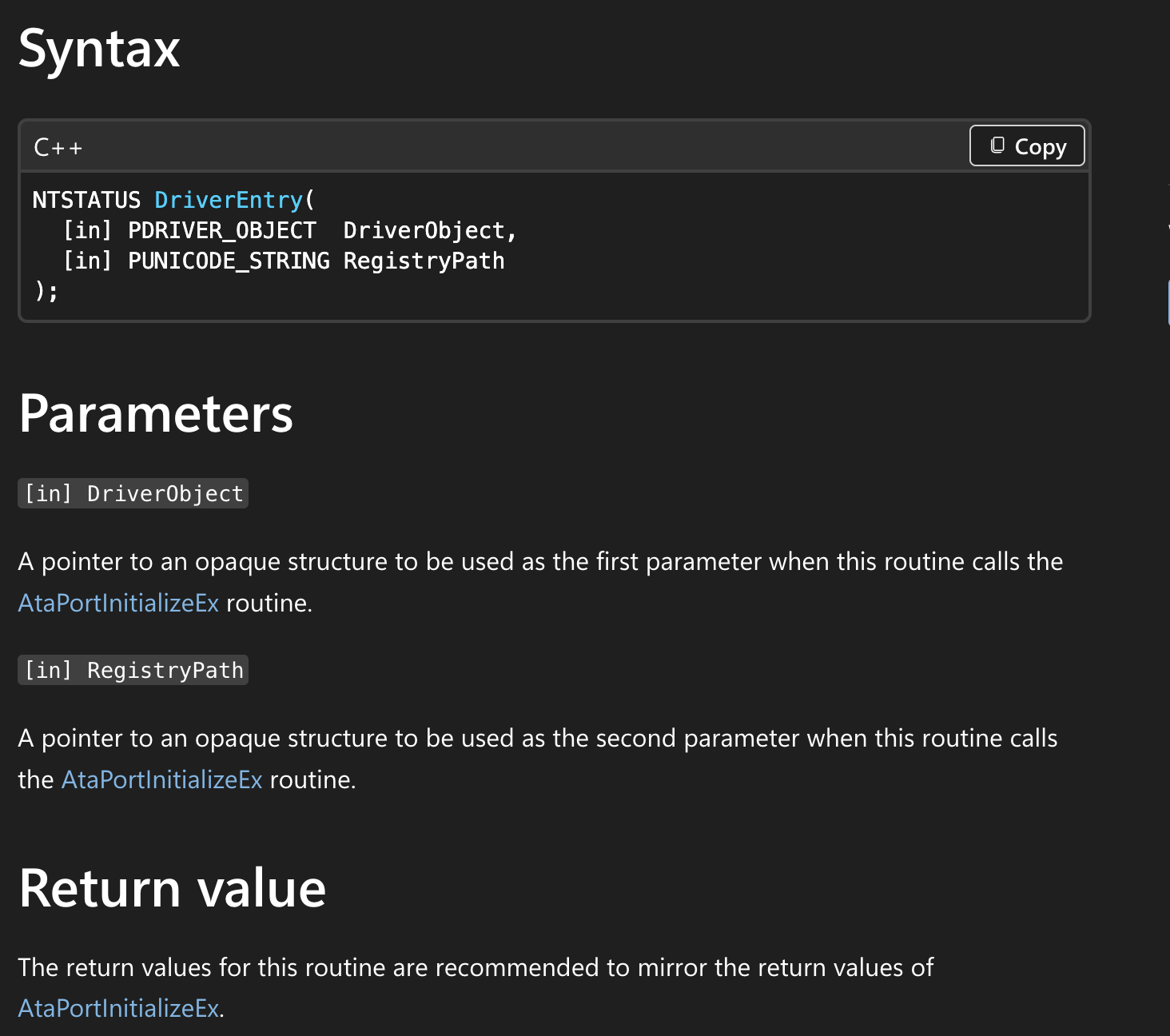Open AtaPortInitializeEx link under RegistryPath
Screen dimensions: 1170x1036
coord(162,779)
